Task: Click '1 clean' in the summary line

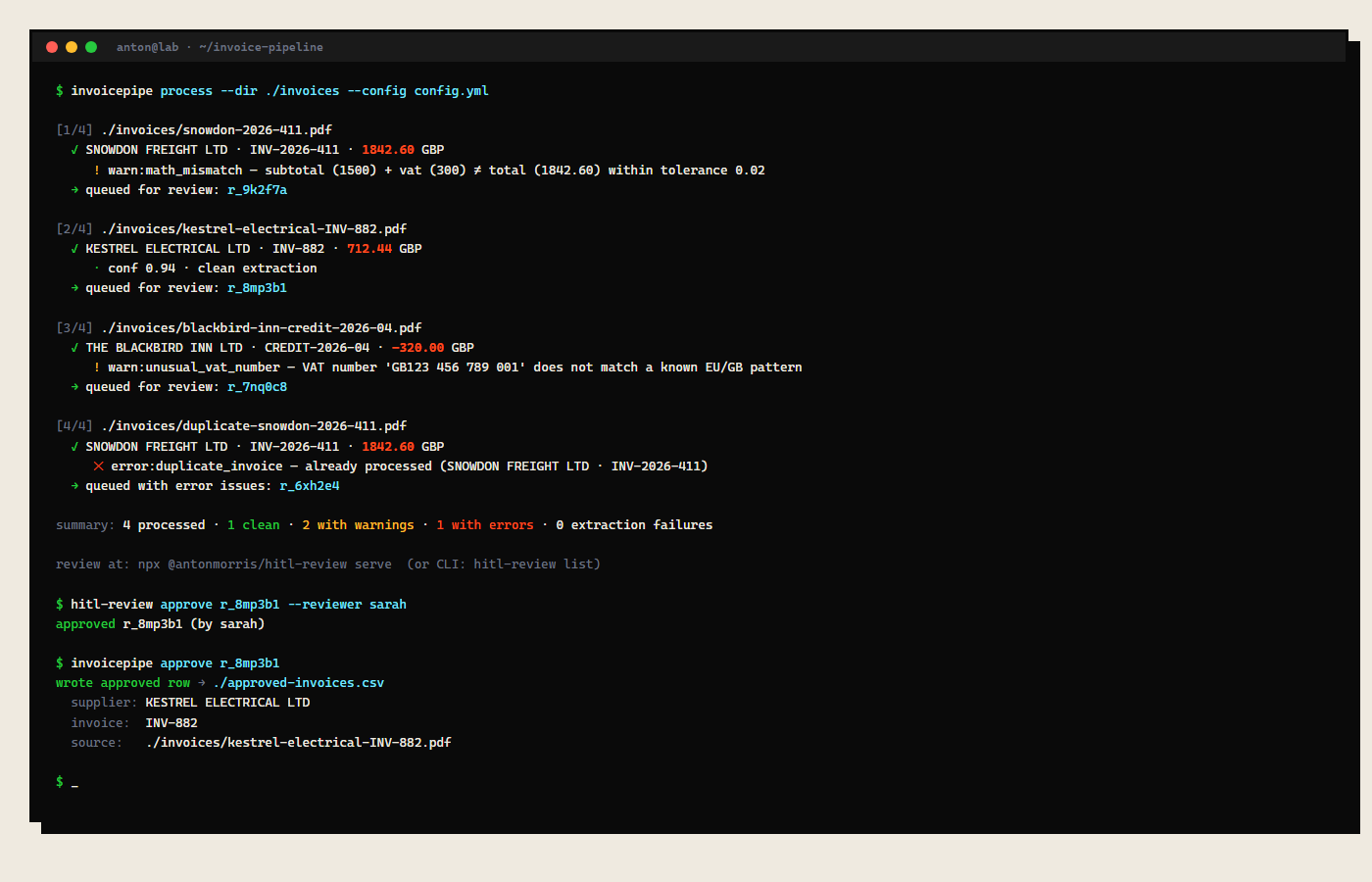Action: [254, 525]
